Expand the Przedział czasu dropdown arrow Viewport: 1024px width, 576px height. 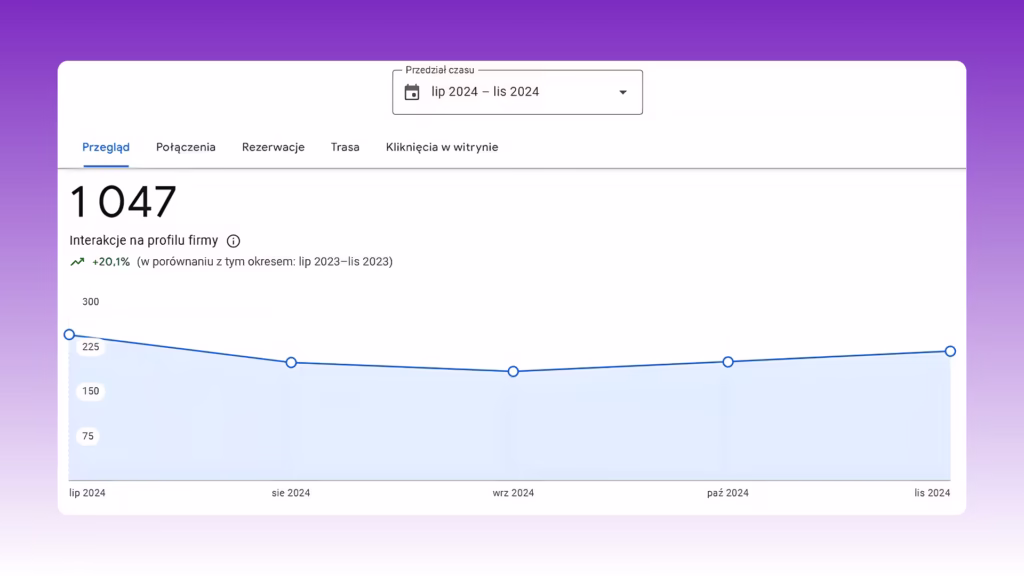(x=623, y=92)
